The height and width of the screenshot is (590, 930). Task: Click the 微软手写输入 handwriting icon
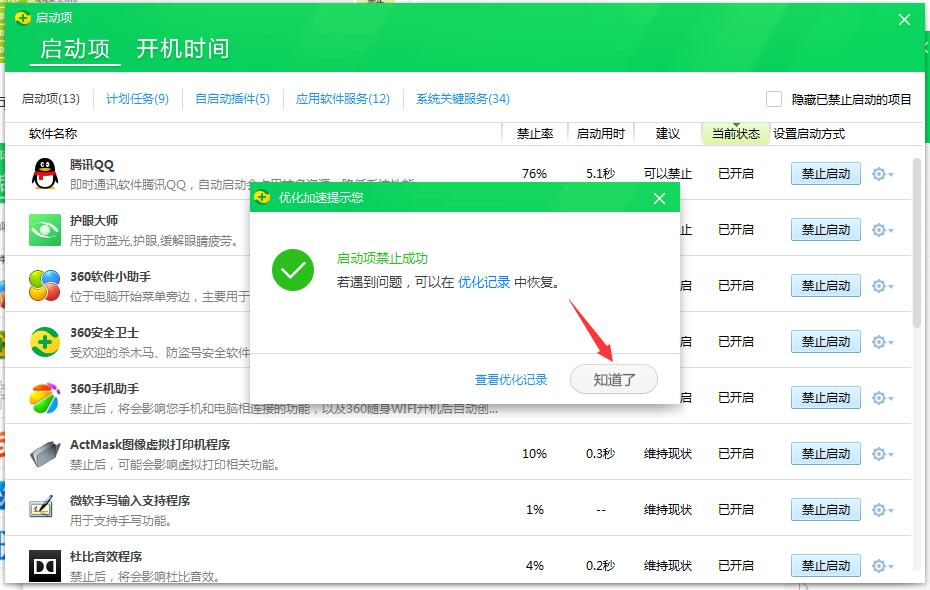click(42, 508)
